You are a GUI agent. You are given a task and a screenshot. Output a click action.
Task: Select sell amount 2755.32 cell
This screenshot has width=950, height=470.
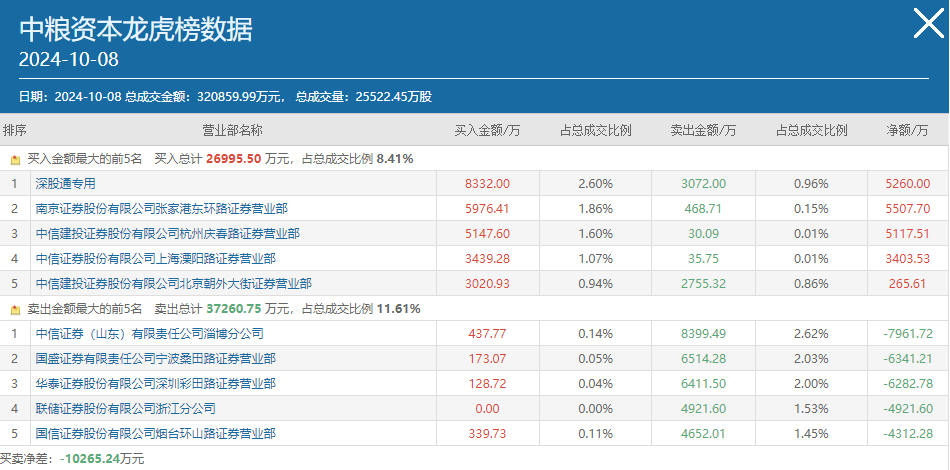point(703,283)
